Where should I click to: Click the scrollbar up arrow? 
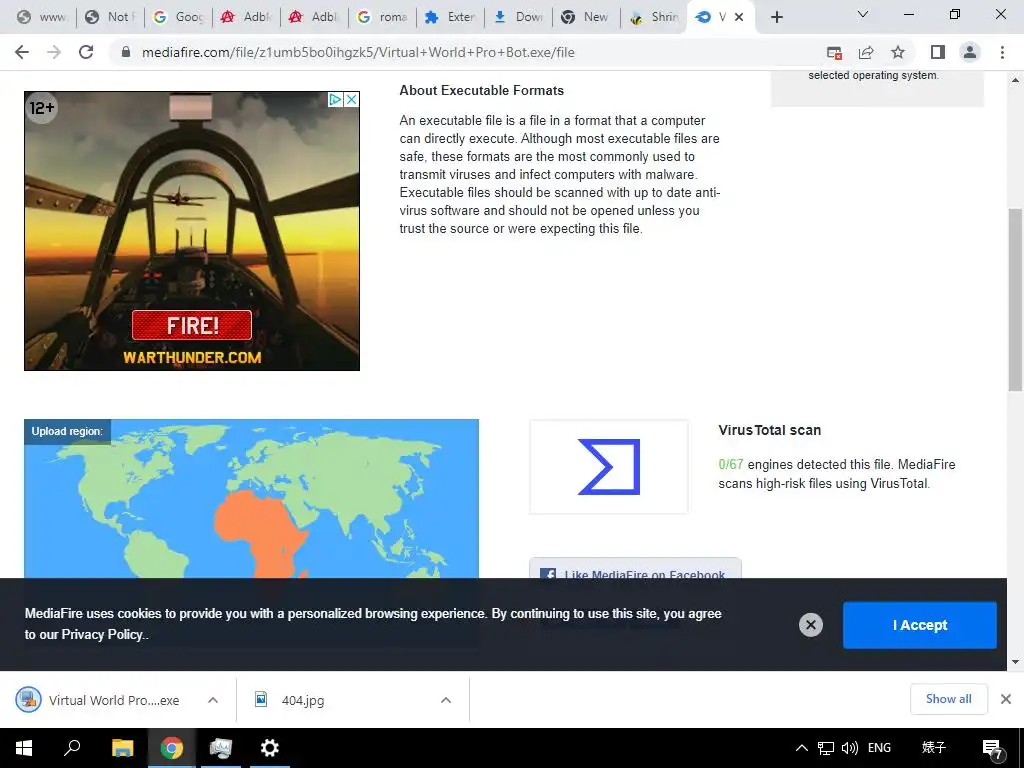point(1015,80)
